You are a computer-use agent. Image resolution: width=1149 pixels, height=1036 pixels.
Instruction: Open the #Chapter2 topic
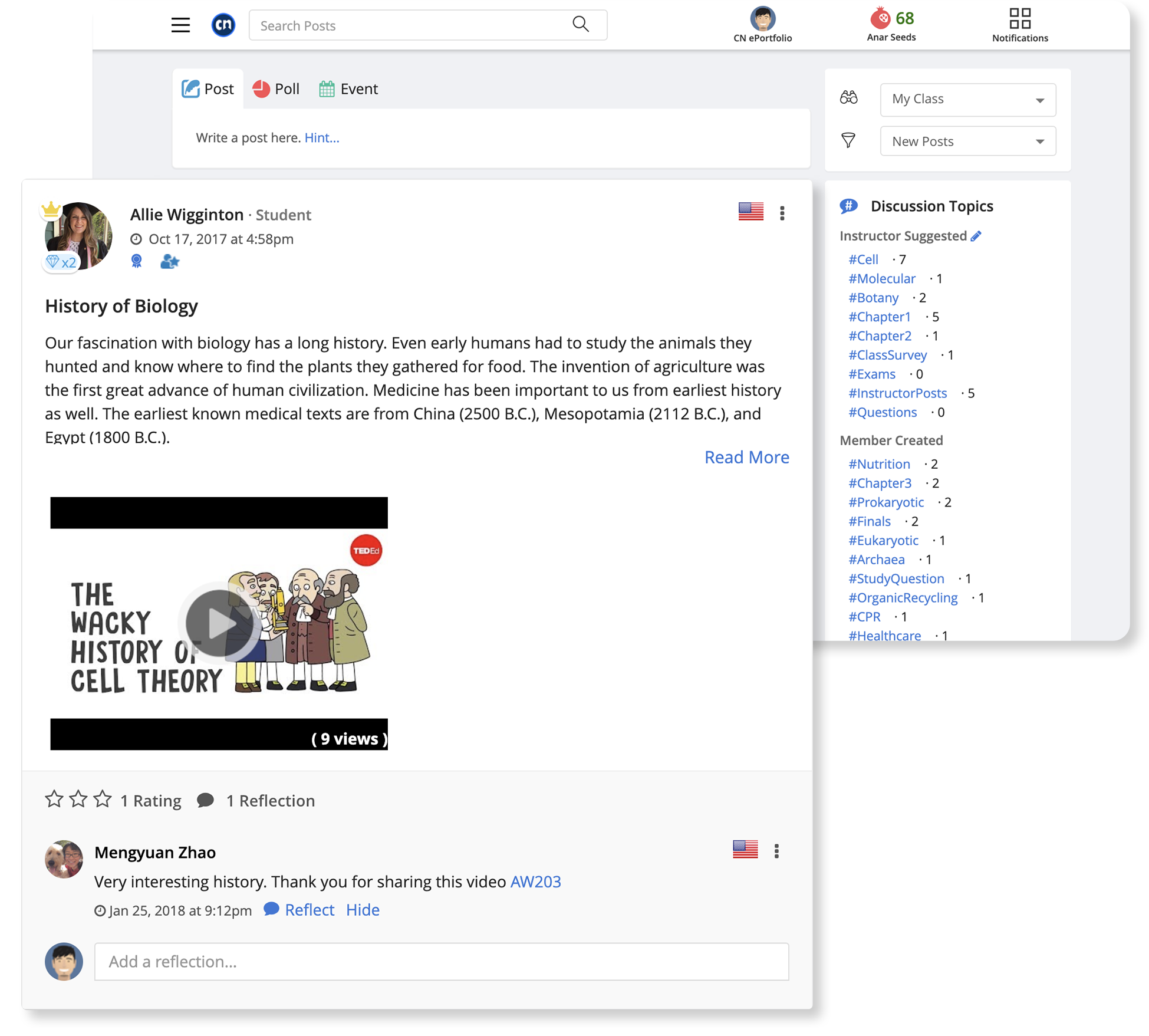(880, 336)
